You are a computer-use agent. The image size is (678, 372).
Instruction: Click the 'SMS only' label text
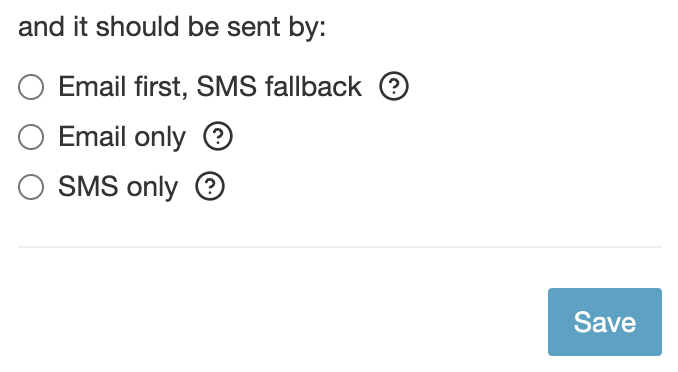point(118,187)
